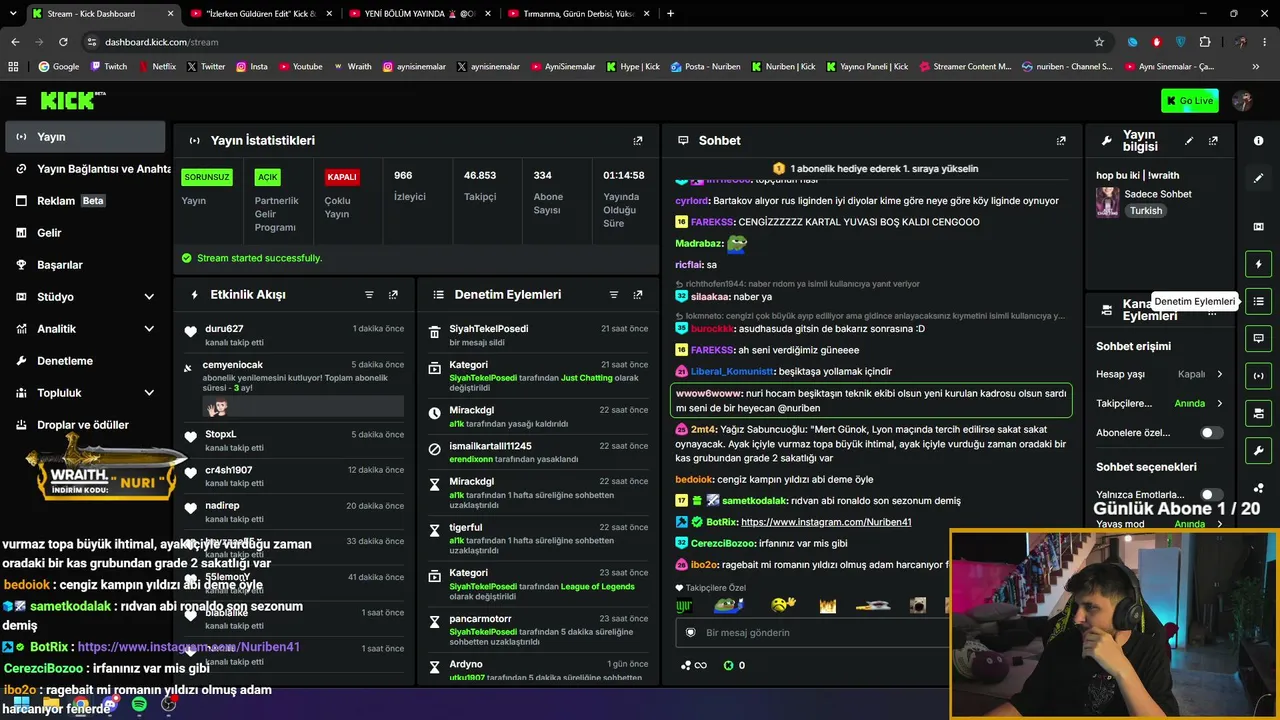This screenshot has width=1280, height=720.
Task: Open the new tab plus button
Action: 670,14
